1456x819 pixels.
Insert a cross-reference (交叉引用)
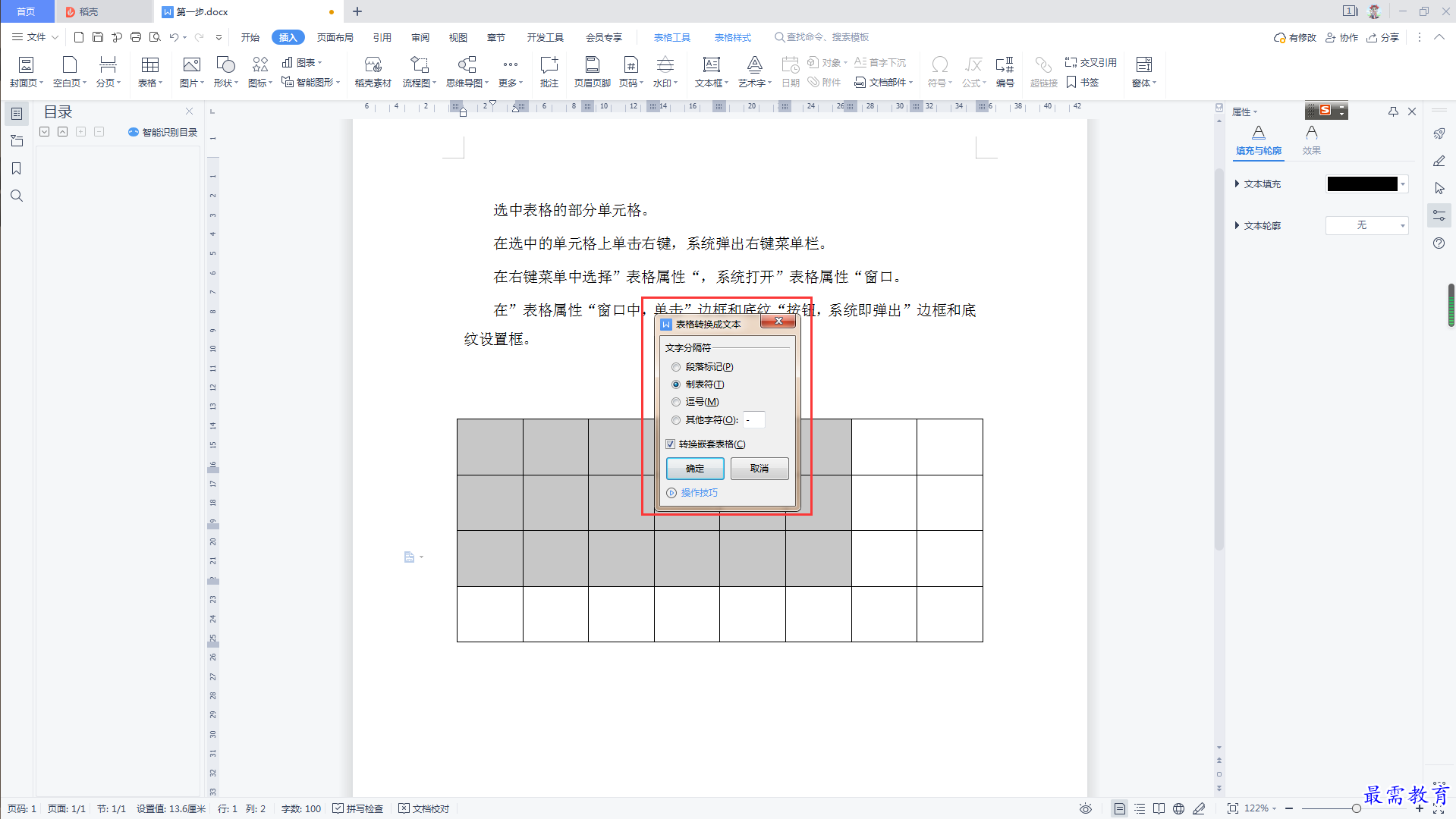tap(1090, 62)
